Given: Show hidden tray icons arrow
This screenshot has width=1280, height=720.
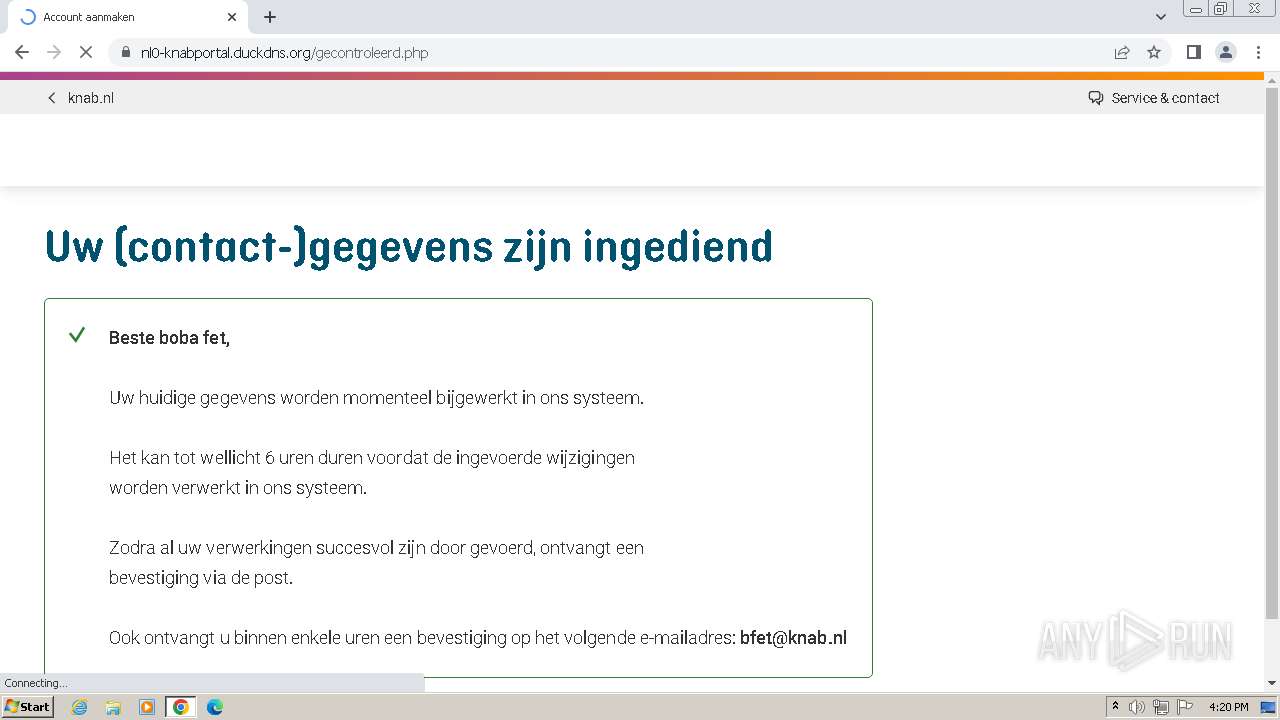Looking at the screenshot, I should coord(1115,707).
